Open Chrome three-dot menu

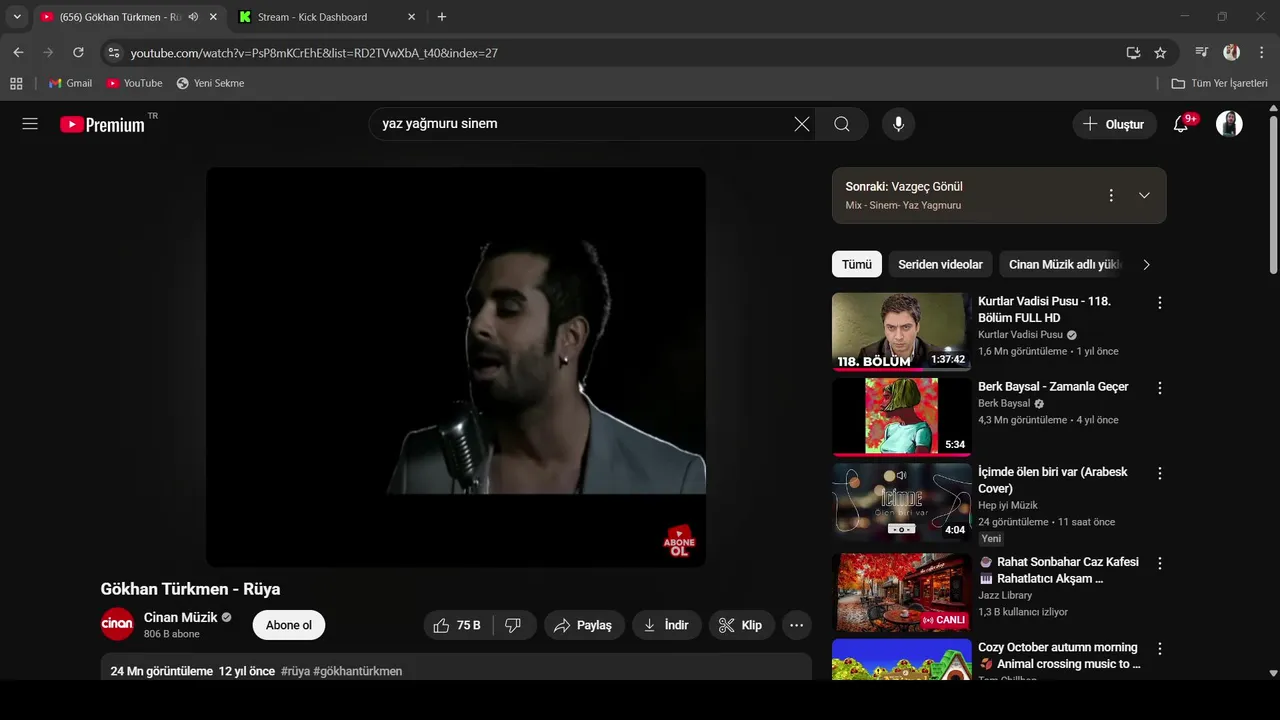[1261, 52]
